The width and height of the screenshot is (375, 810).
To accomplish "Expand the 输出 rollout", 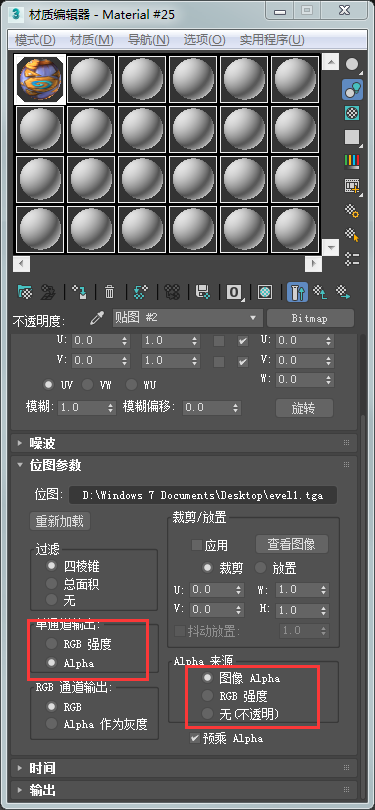I will click(184, 790).
